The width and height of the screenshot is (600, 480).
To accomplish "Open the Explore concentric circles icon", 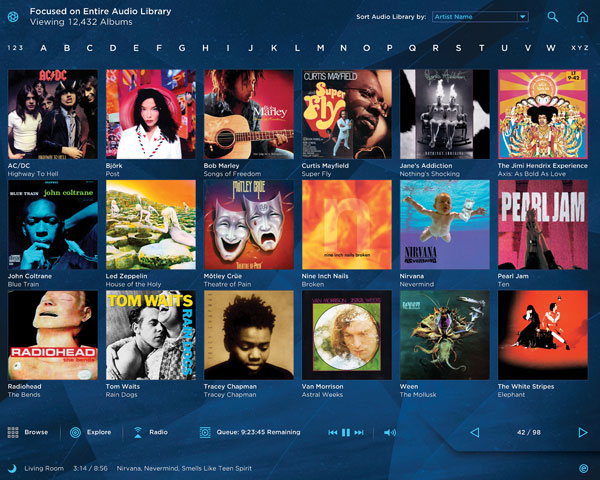I will pos(75,433).
